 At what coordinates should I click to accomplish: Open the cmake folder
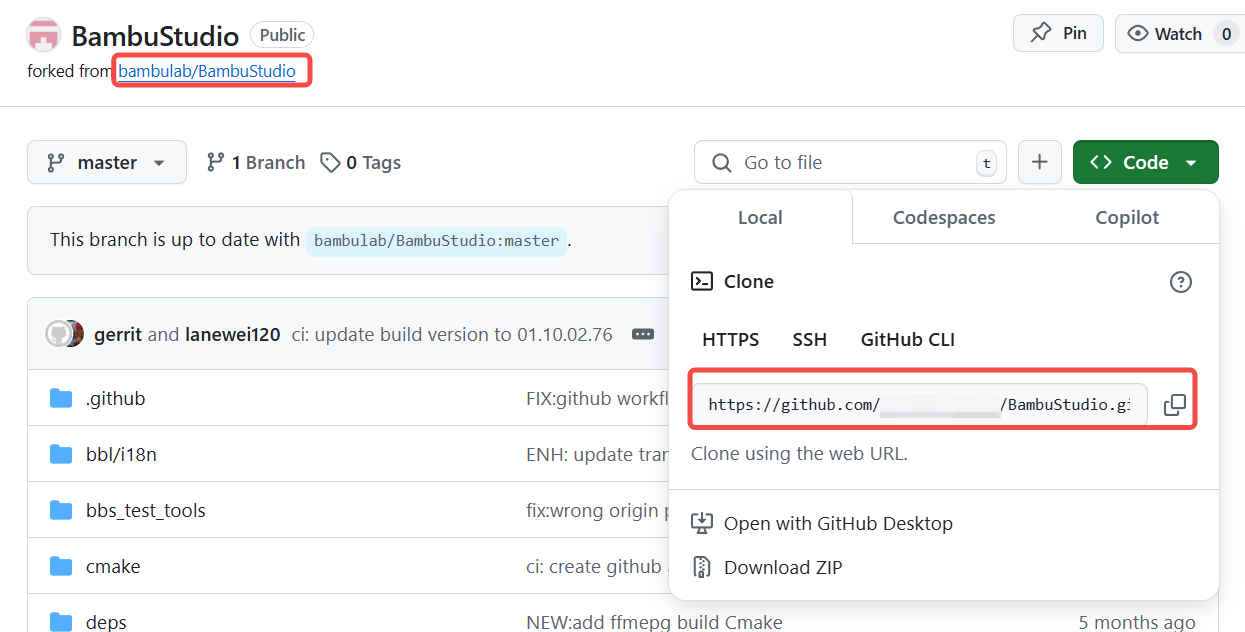(113, 566)
